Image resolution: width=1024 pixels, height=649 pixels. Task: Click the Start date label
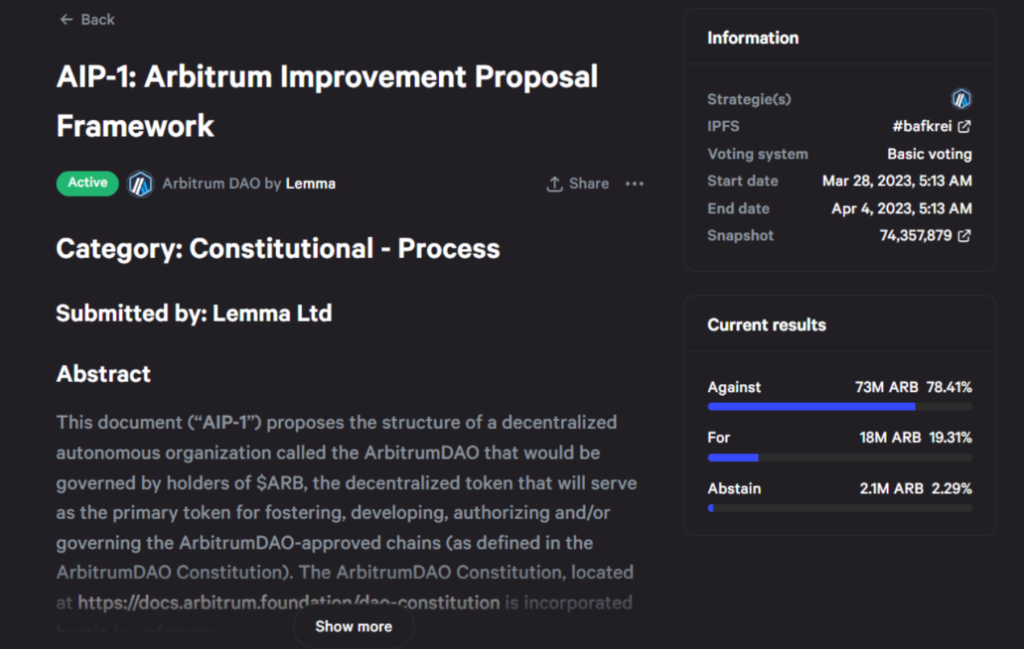tap(743, 181)
